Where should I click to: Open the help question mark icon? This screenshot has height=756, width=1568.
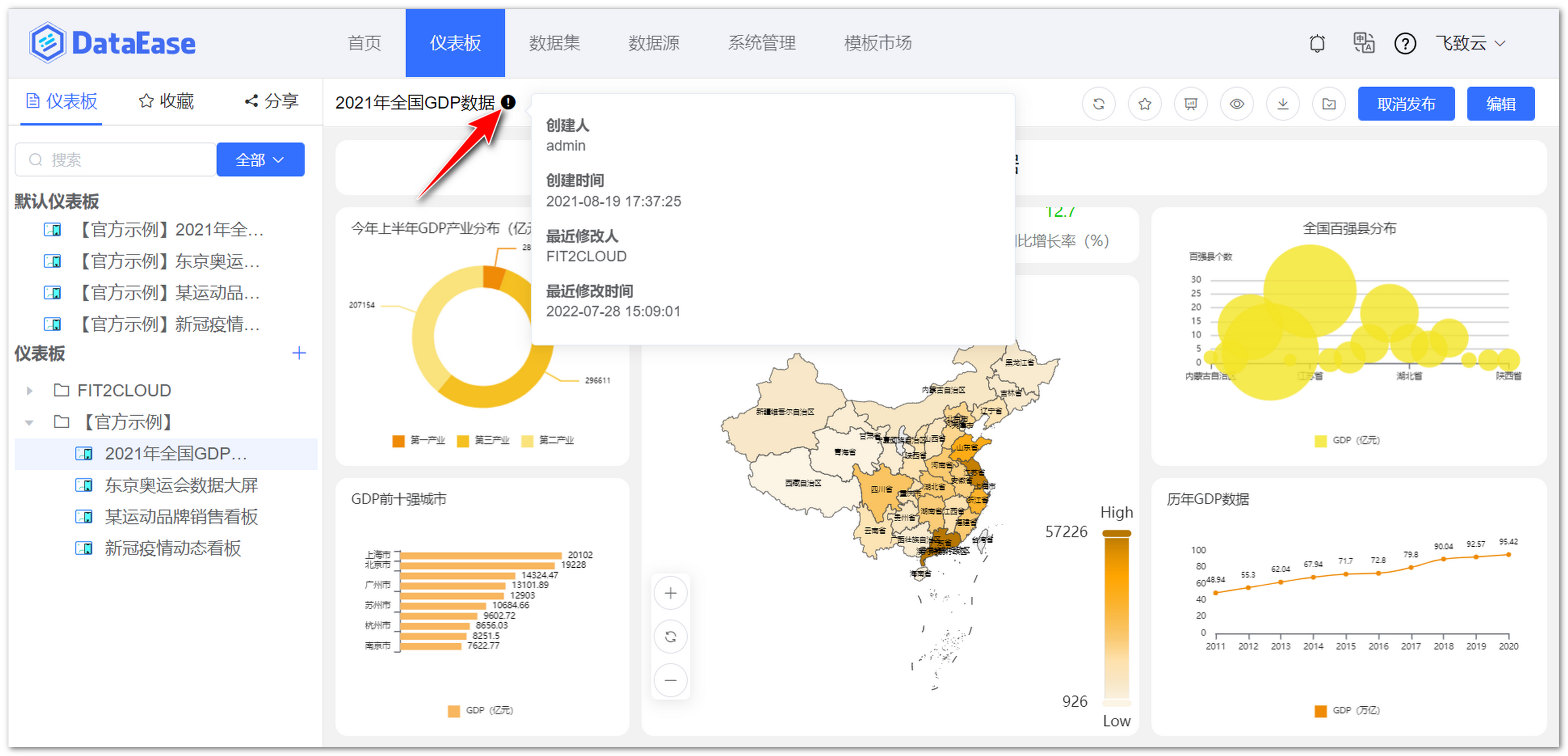[1405, 43]
